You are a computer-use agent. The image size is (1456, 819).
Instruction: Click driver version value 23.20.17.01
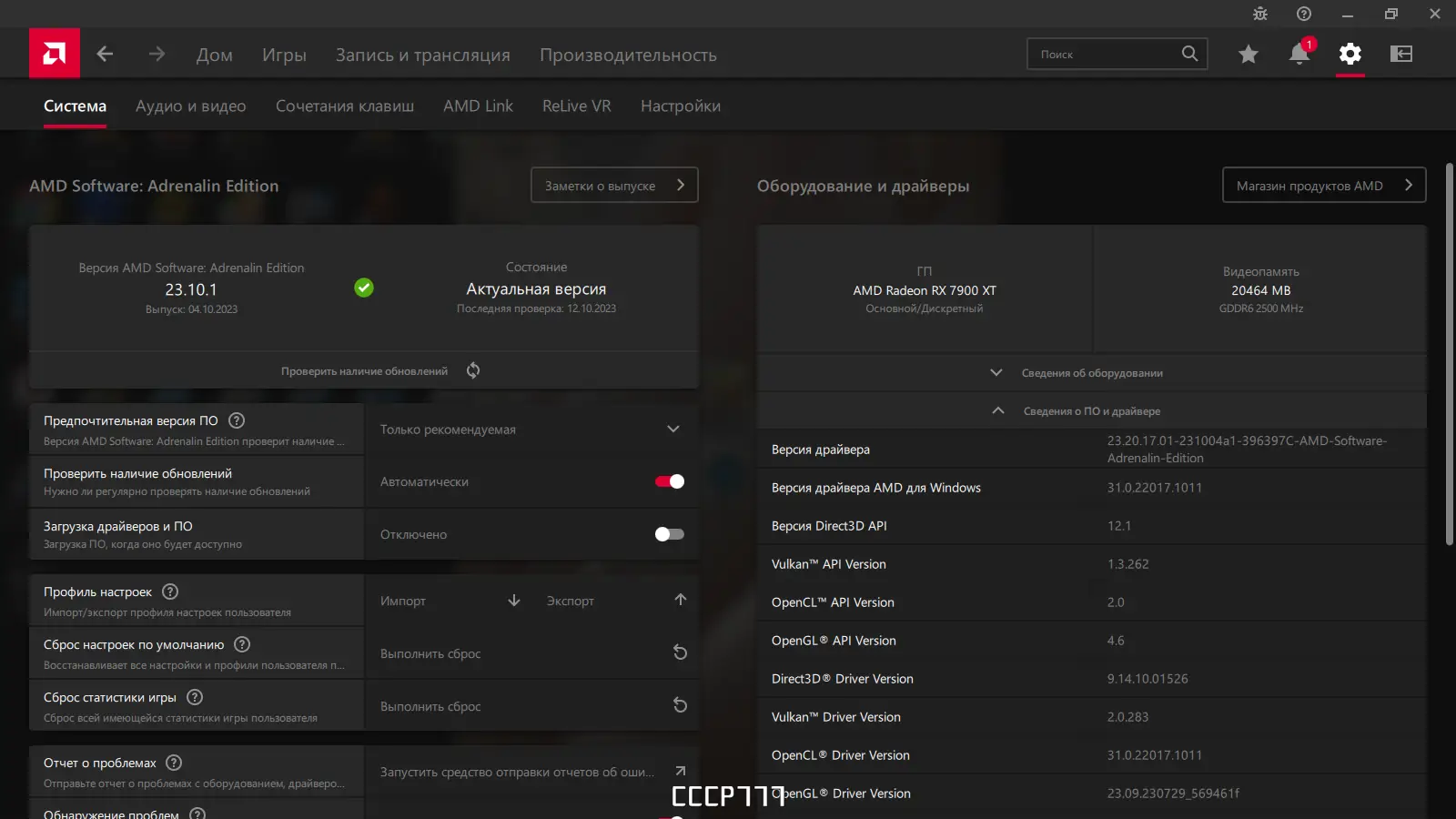tap(1247, 450)
